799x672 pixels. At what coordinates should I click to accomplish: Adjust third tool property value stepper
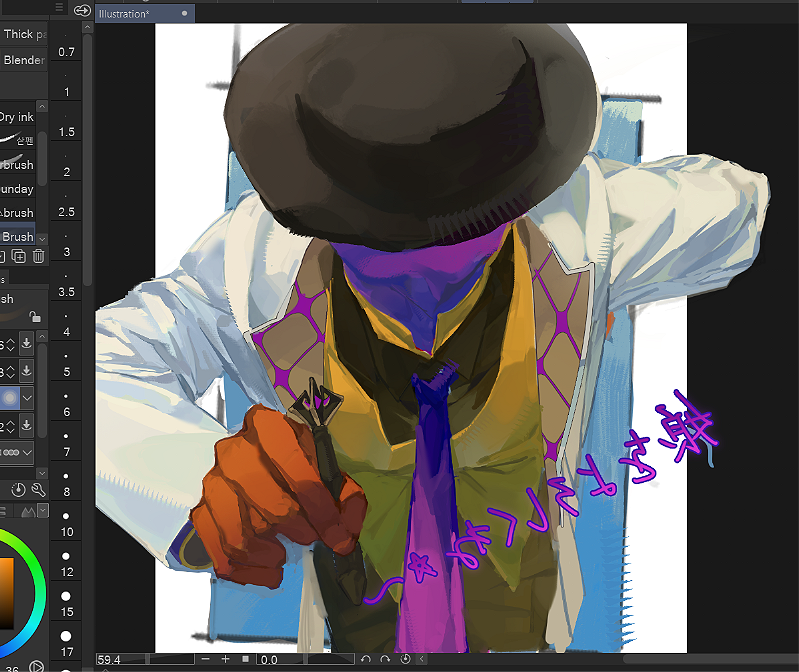tap(10, 426)
